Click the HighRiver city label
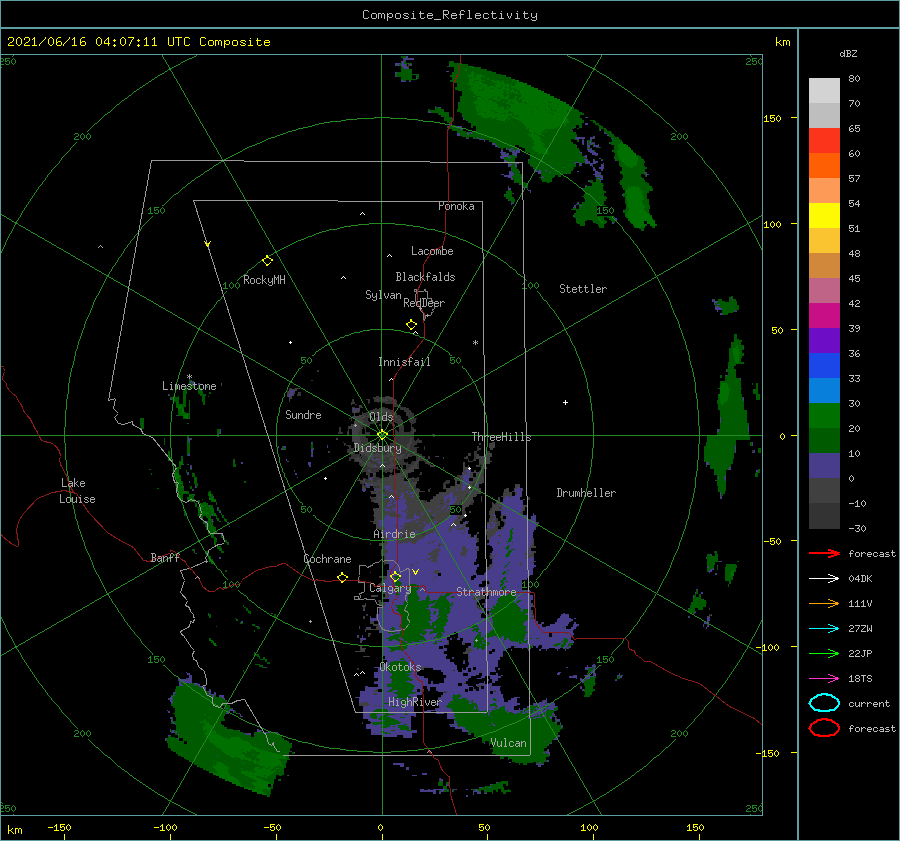This screenshot has height=841, width=900. [414, 702]
